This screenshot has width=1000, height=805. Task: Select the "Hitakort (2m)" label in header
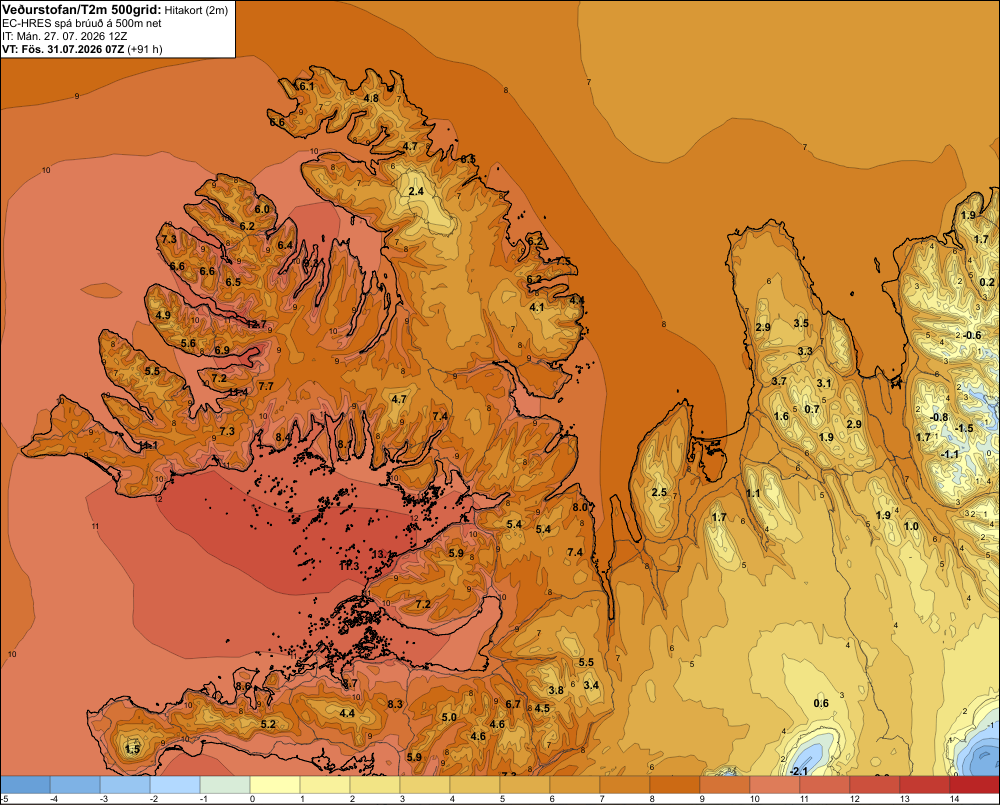click(196, 10)
